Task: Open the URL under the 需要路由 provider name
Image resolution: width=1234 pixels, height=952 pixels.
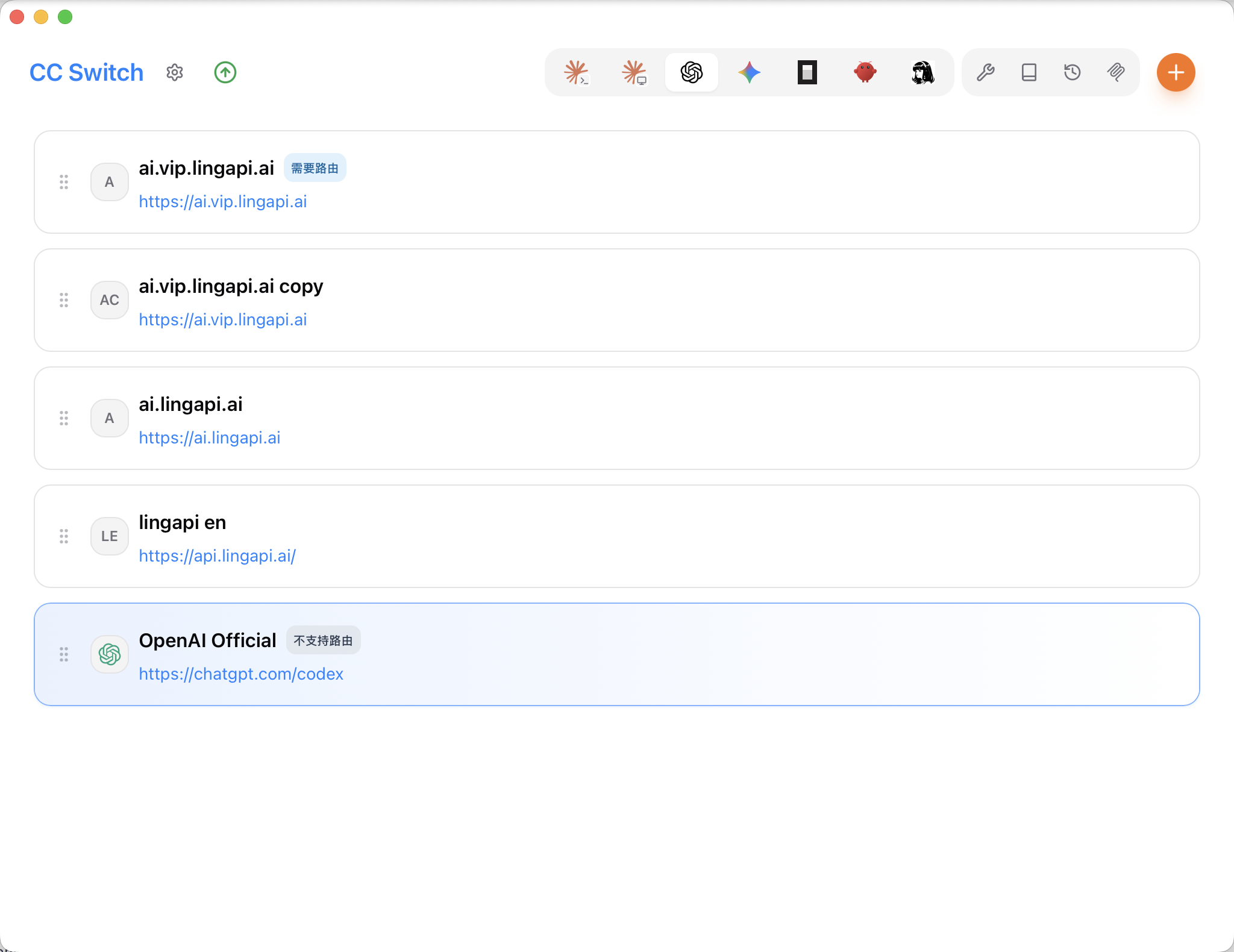Action: pos(223,201)
